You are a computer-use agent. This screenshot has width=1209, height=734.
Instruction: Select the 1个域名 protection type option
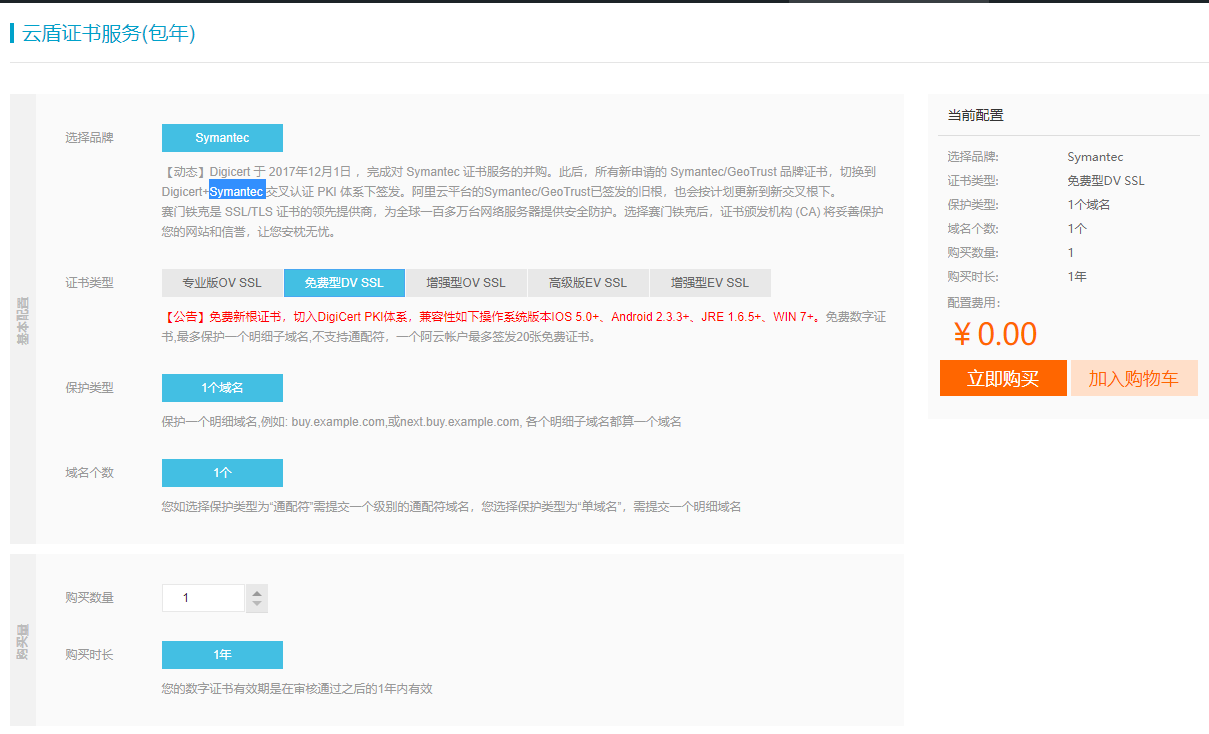coord(222,388)
